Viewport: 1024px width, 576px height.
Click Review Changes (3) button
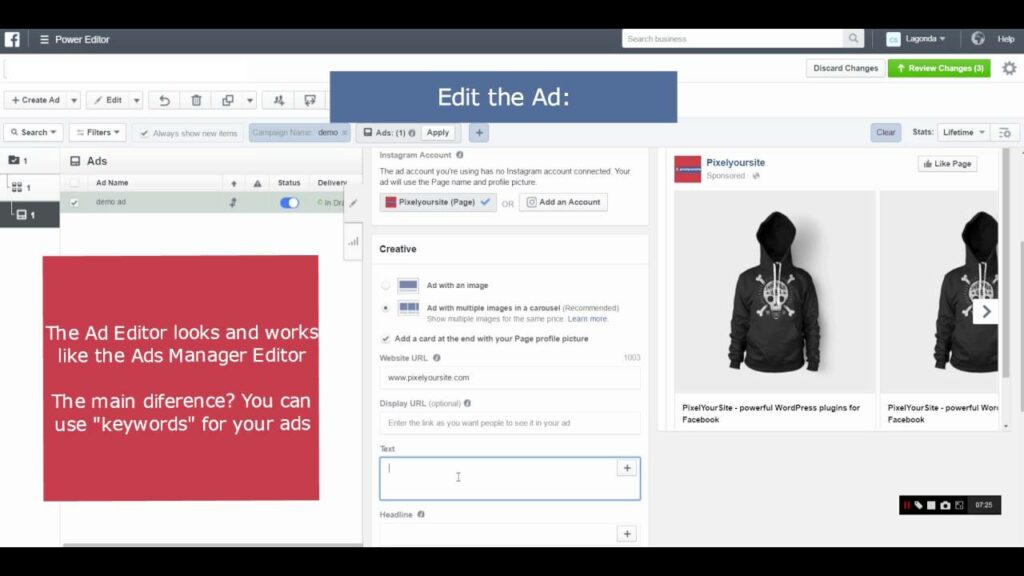[939, 68]
